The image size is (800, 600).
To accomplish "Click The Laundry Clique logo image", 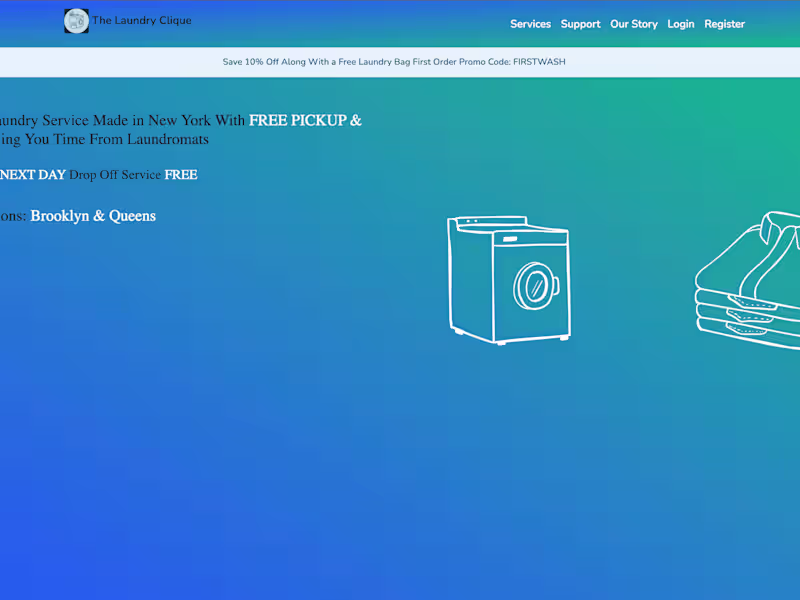I will [x=77, y=21].
